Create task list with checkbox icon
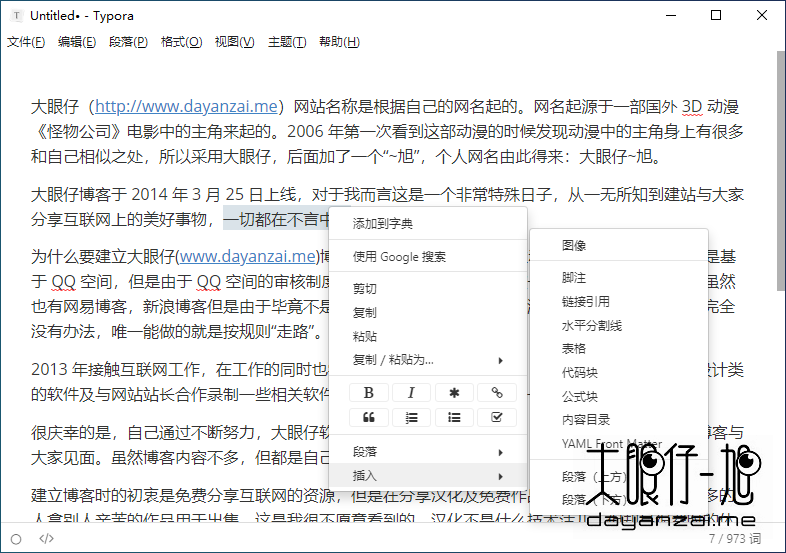The width and height of the screenshot is (786, 553). click(497, 417)
